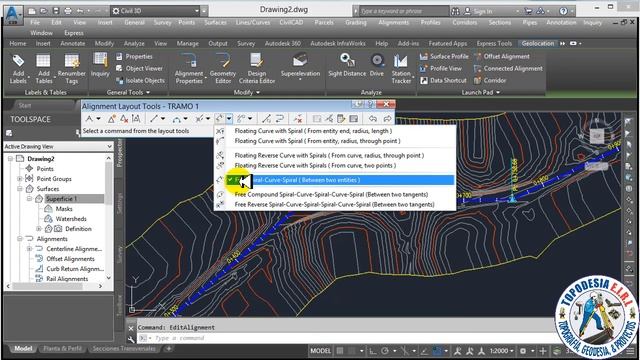Screen dimensions: 640x360
Task: Click the Pick Sub-entity icon
Action: click(x=329, y=119)
